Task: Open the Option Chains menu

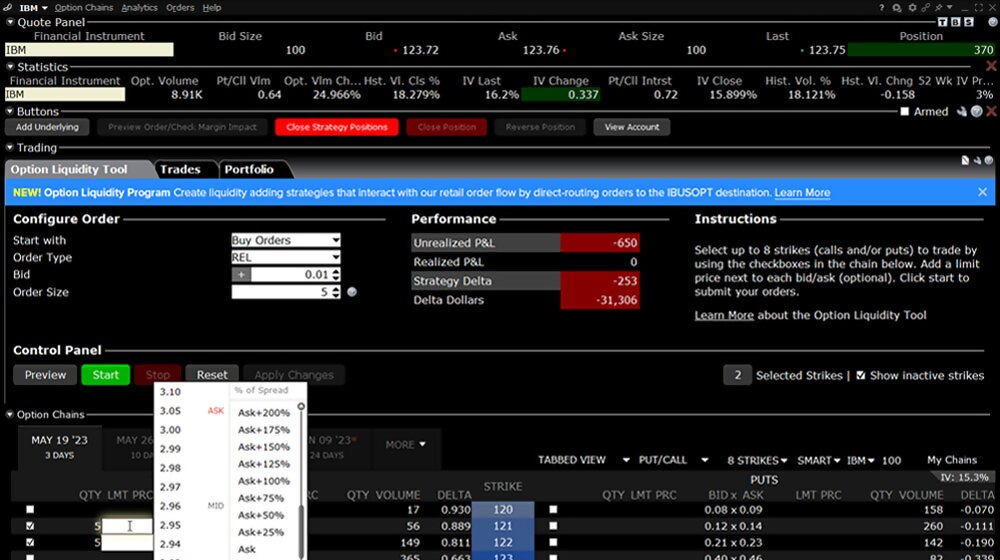Action: coord(84,8)
